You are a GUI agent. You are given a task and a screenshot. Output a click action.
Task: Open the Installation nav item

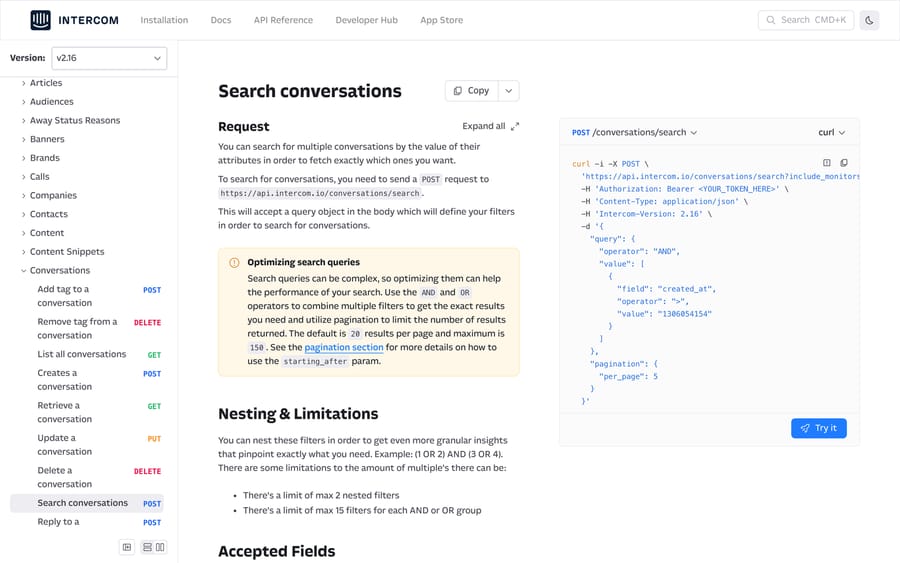click(x=164, y=20)
